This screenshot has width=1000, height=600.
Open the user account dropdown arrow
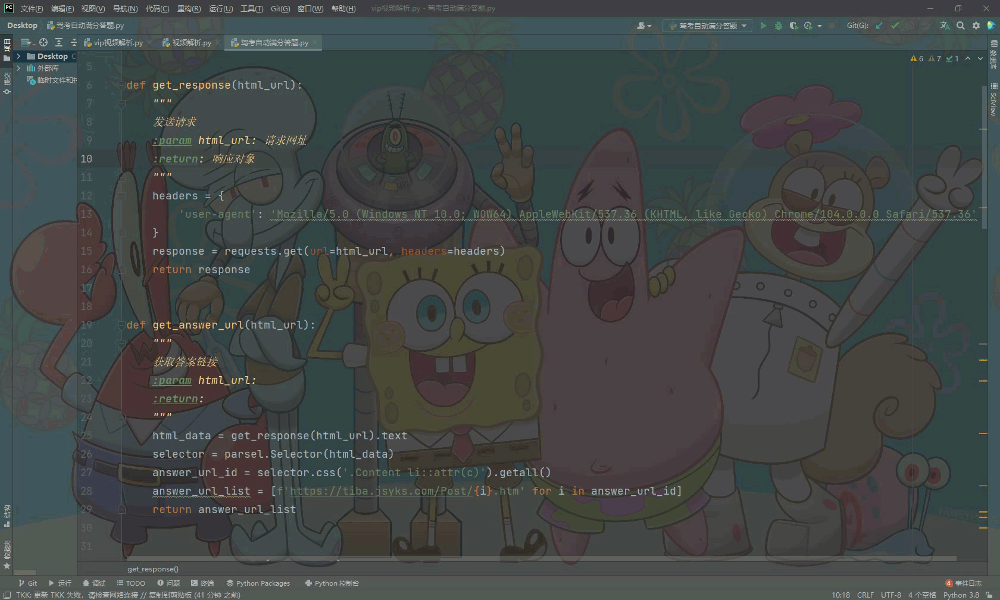[x=649, y=26]
